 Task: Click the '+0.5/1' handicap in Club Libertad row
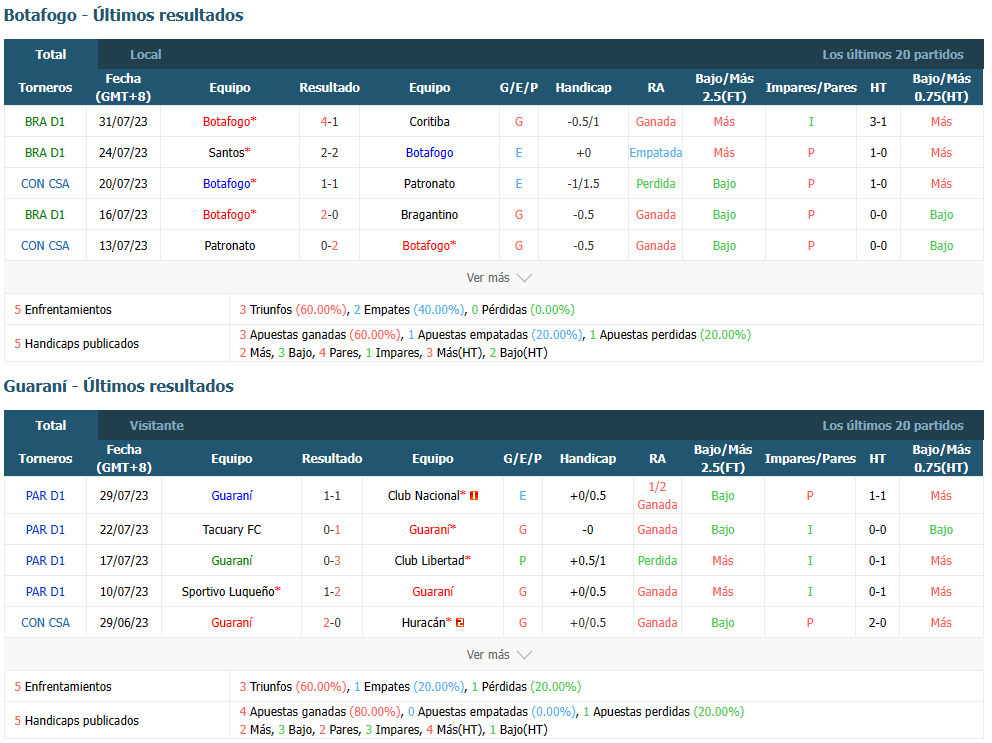click(588, 561)
